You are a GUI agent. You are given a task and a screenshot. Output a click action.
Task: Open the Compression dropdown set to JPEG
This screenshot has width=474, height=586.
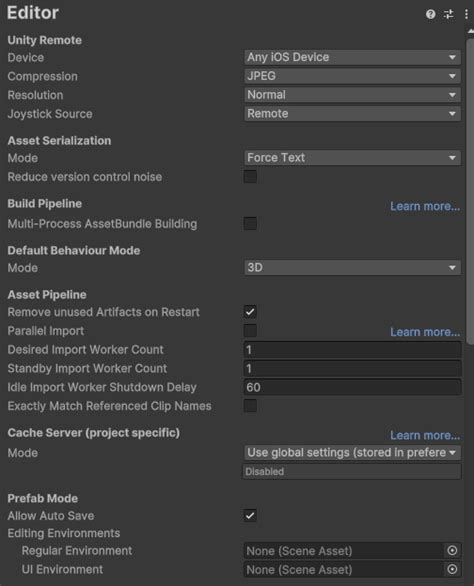pyautogui.click(x=352, y=76)
